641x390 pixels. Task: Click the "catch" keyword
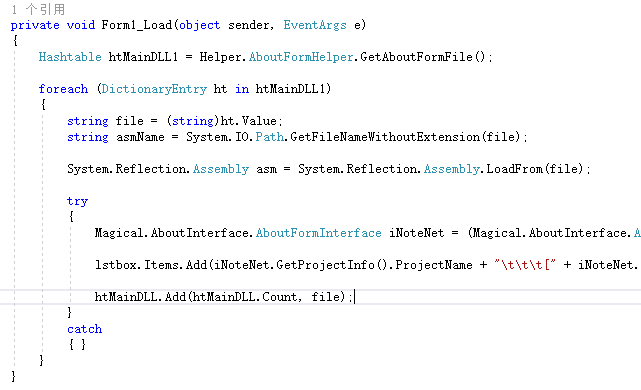(84, 329)
